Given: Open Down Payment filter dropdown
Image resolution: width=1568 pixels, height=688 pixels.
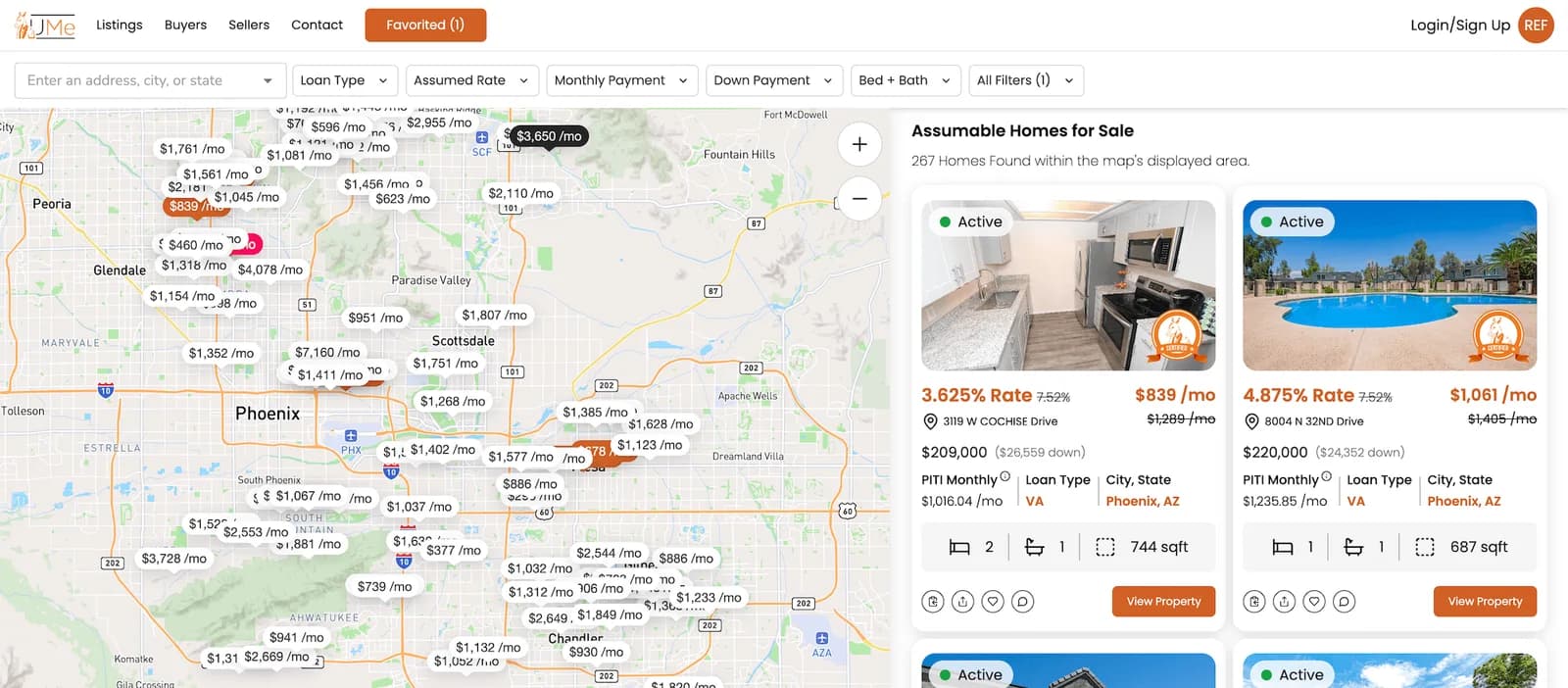Looking at the screenshot, I should coord(774,80).
